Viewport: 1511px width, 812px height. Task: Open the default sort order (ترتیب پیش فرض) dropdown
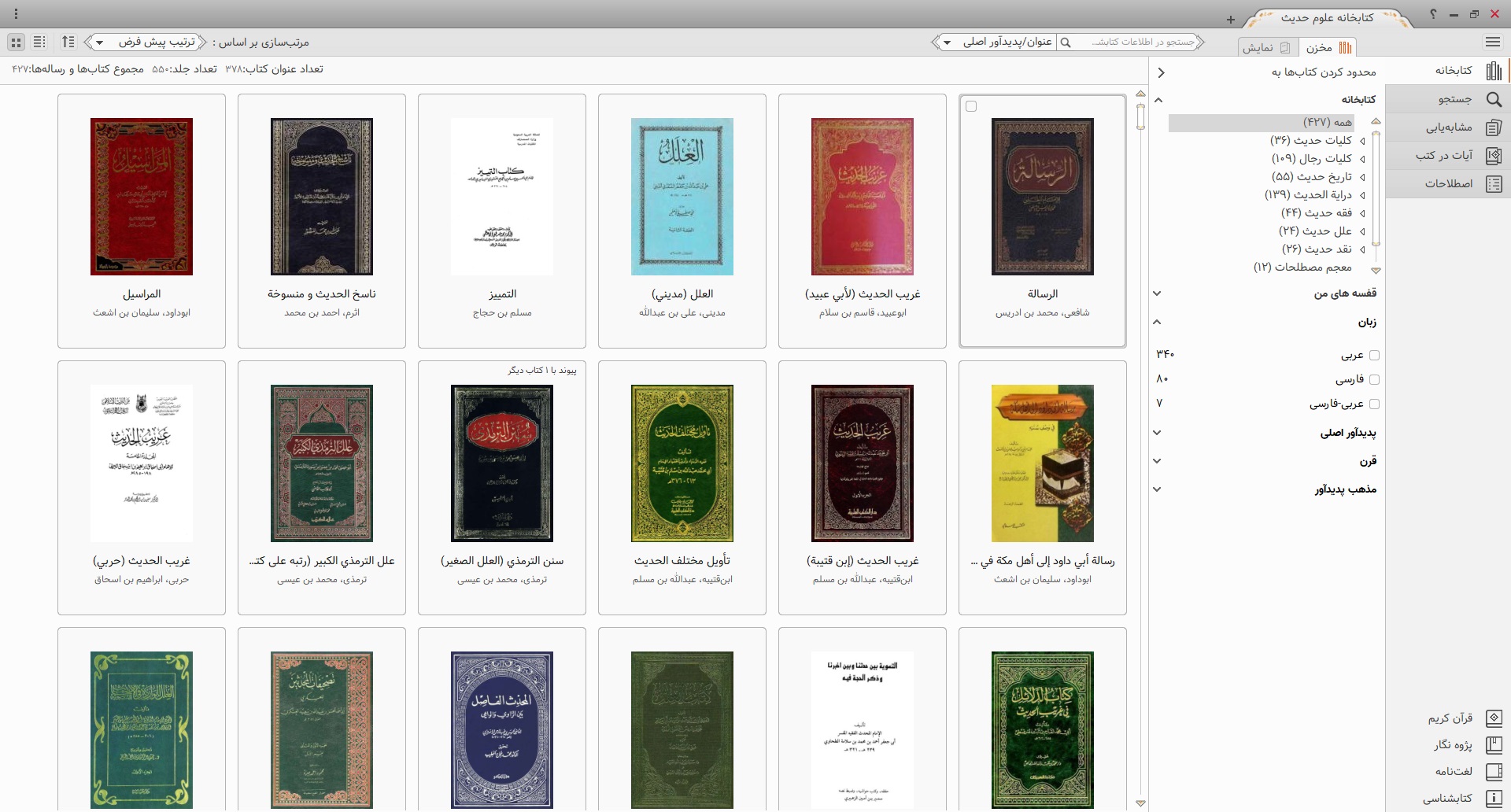tap(146, 42)
